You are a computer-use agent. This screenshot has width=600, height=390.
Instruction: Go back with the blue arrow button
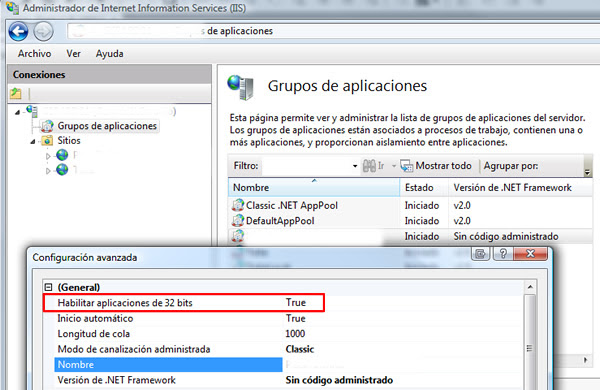(x=18, y=31)
